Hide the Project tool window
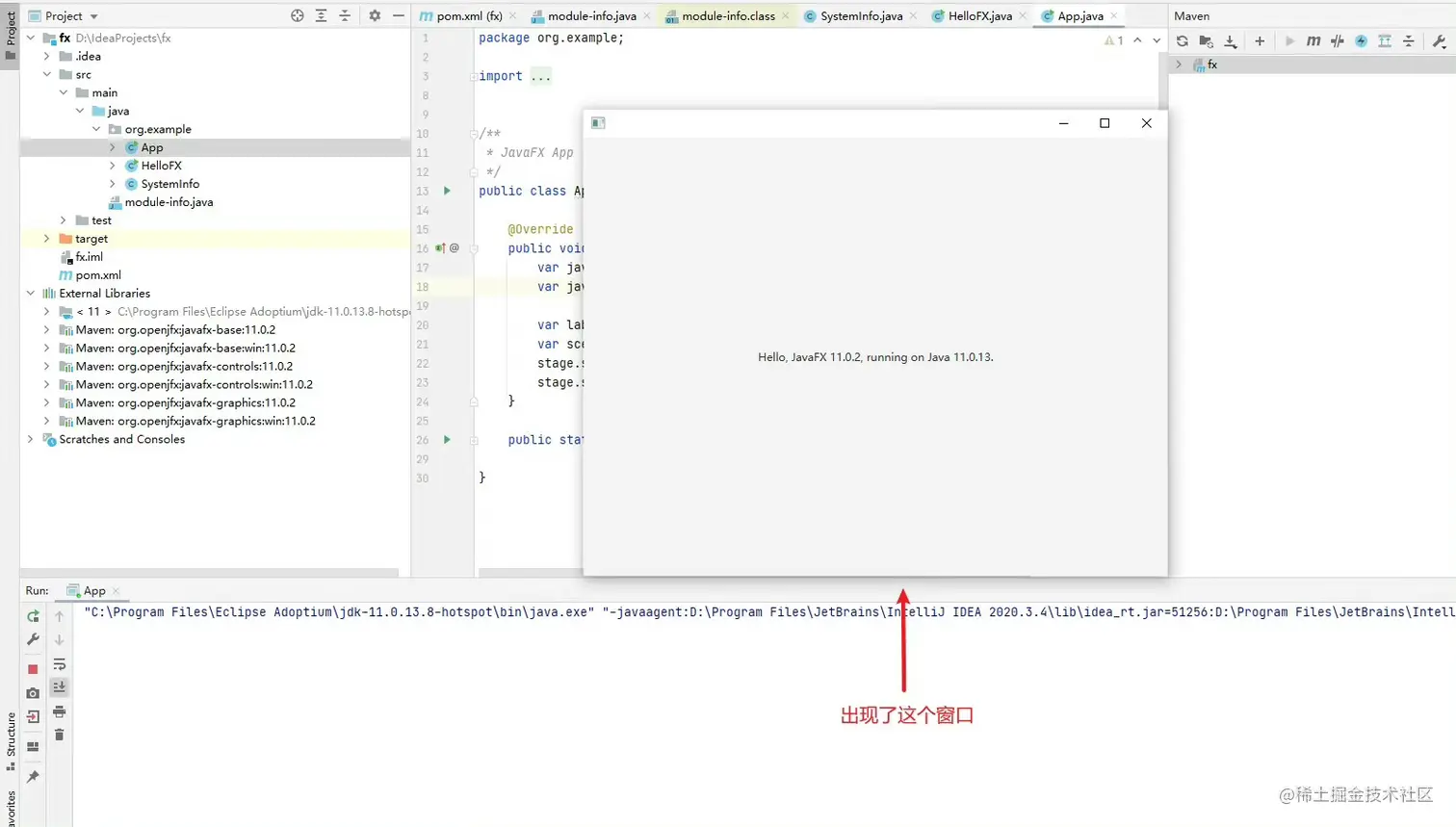 tap(398, 15)
